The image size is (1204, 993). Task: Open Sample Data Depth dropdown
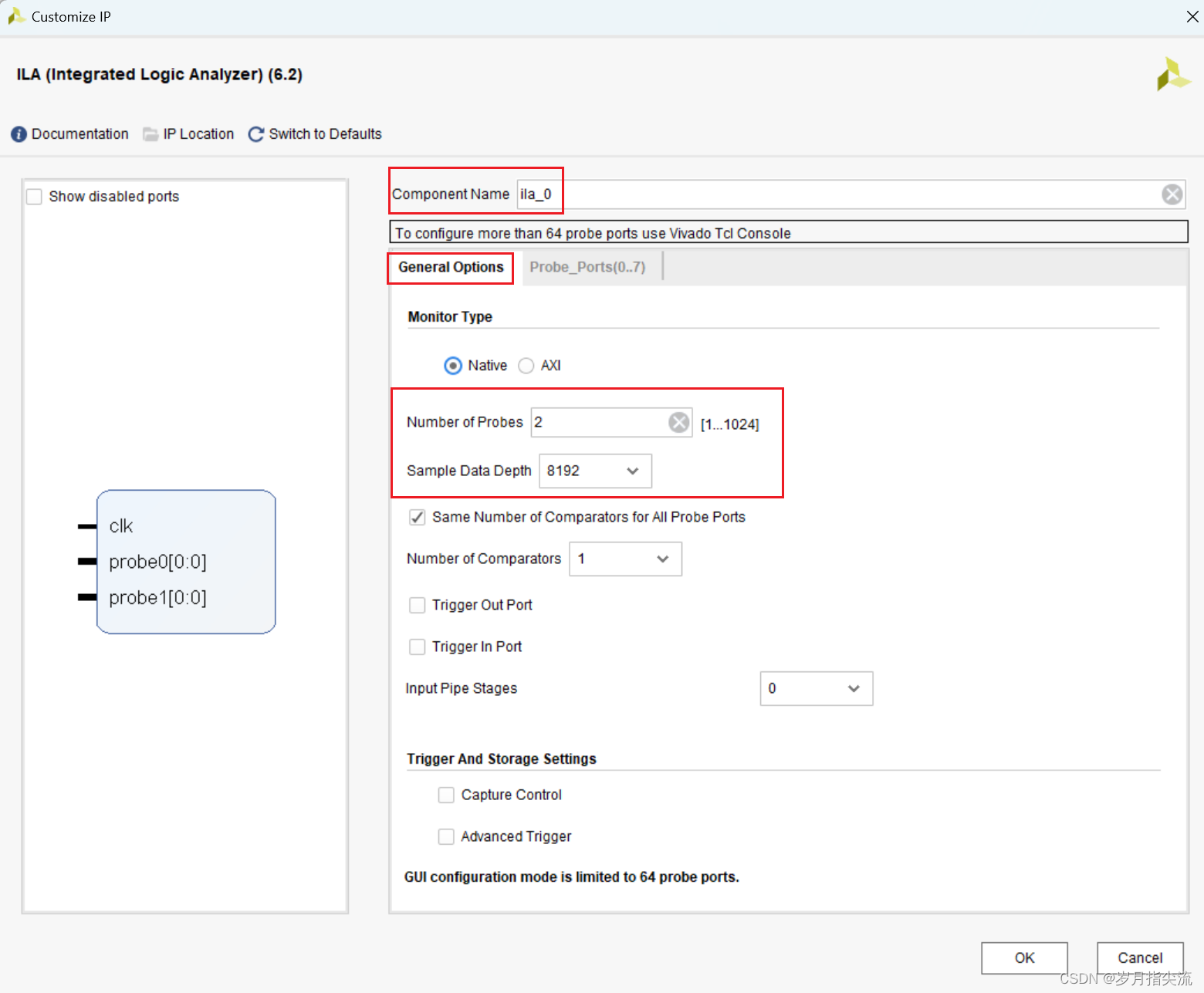pos(595,471)
